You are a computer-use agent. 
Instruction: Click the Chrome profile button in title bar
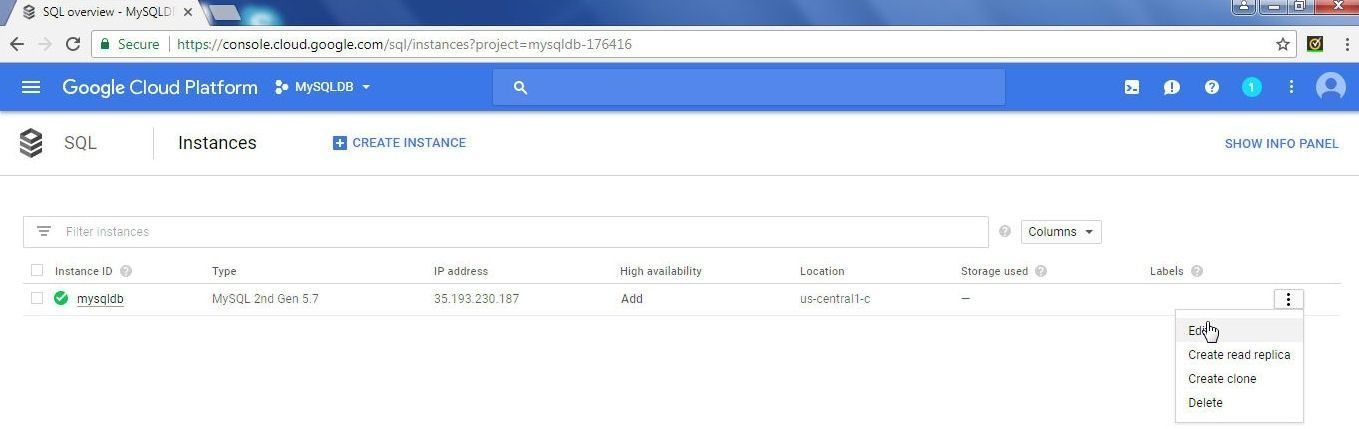[x=1244, y=6]
